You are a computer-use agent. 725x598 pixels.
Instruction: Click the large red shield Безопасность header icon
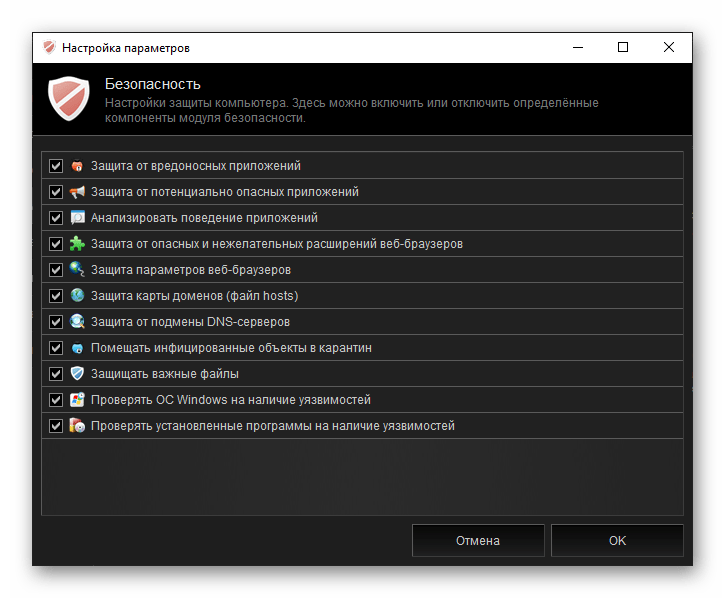click(69, 99)
